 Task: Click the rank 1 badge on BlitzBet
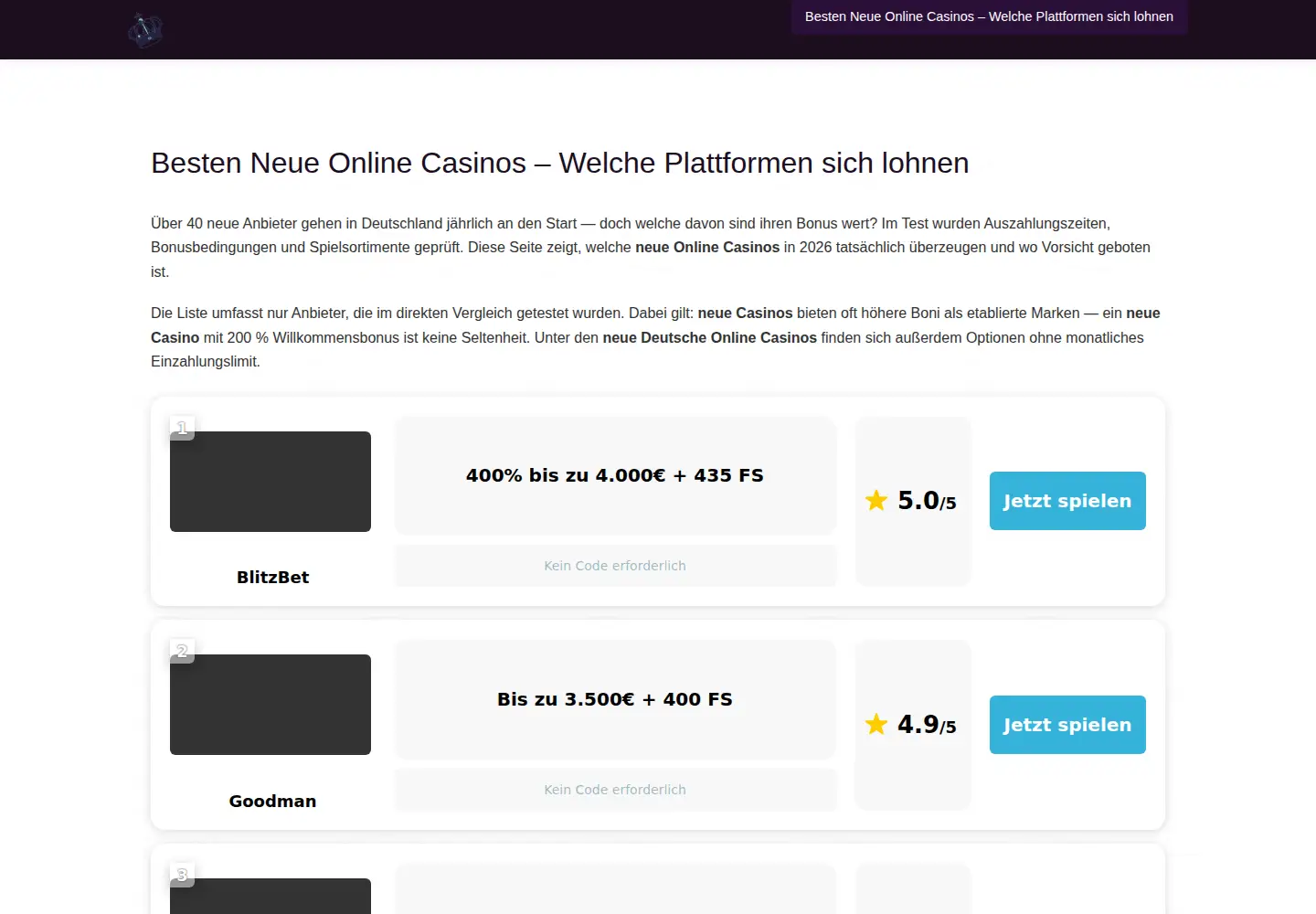click(182, 428)
